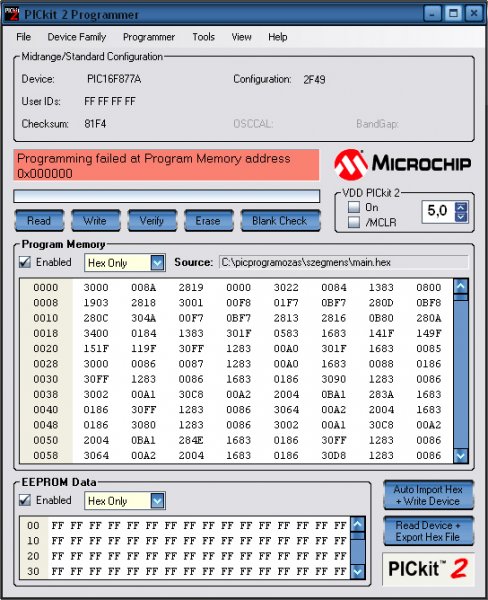The width and height of the screenshot is (488, 600).
Task: Click the Configuration value 2F49
Action: coord(314,80)
